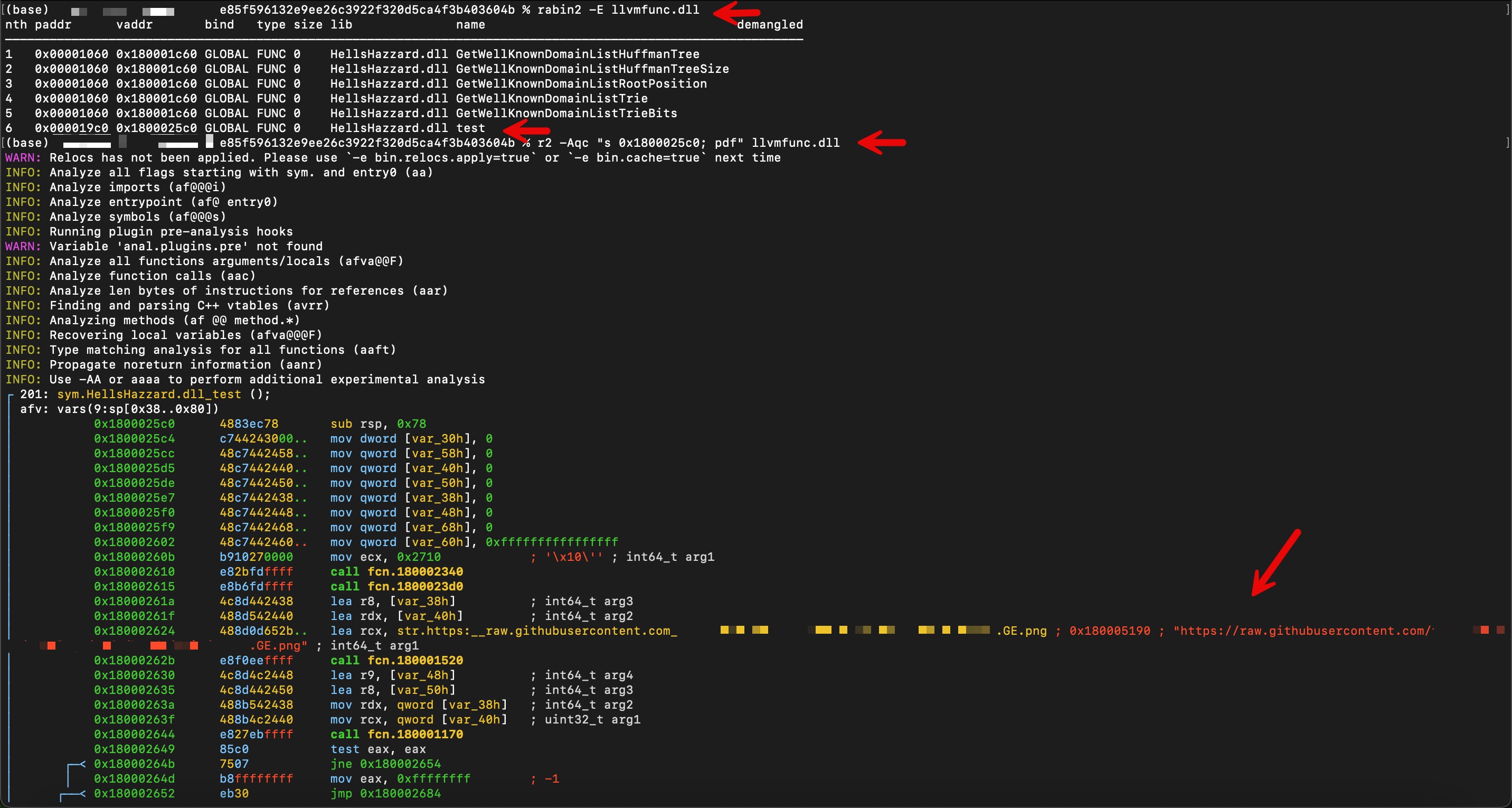Click the r2 -Aqc command text

(x=688, y=143)
